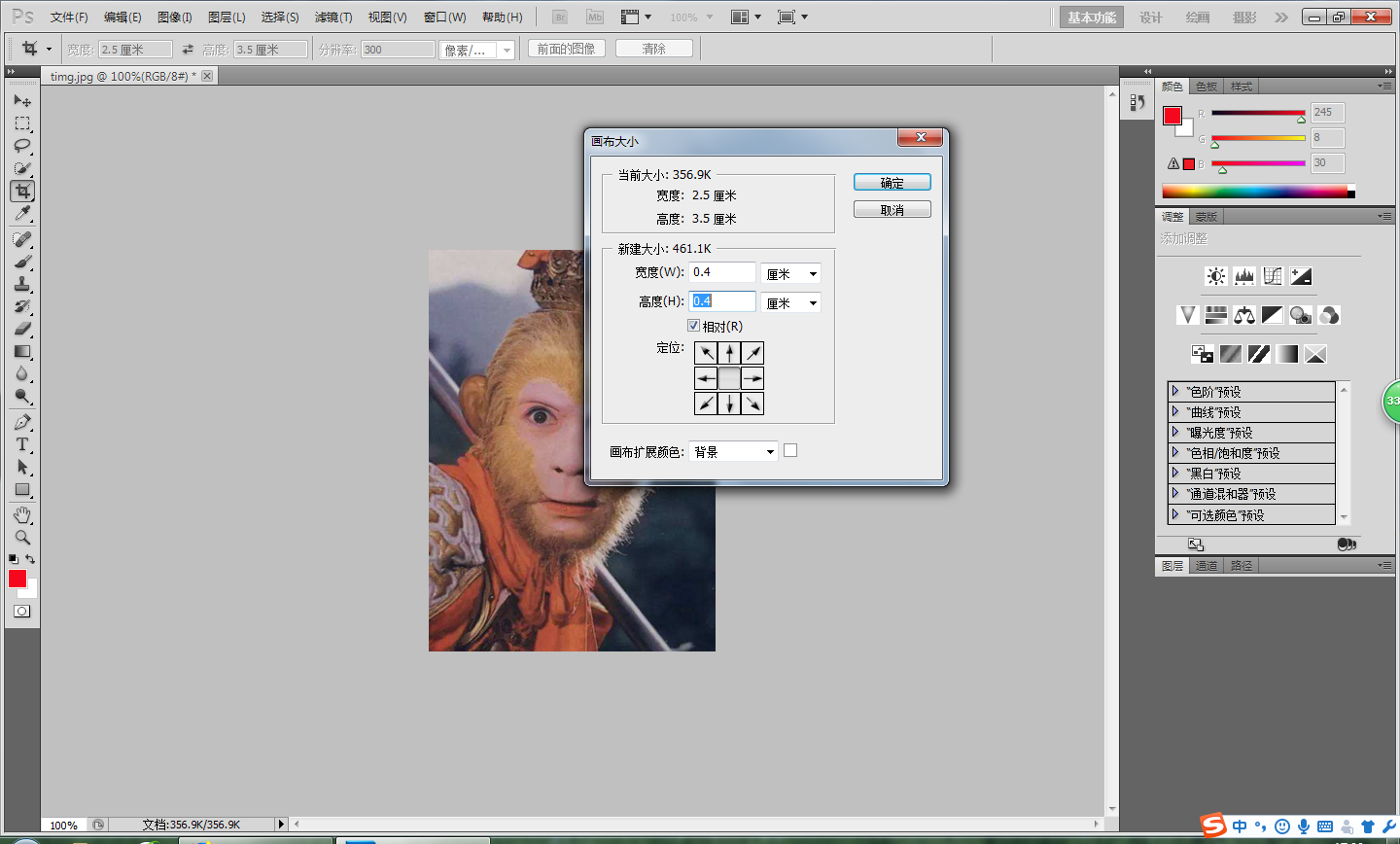
Task: Confirm canvas size with 确定 button
Action: (x=892, y=183)
